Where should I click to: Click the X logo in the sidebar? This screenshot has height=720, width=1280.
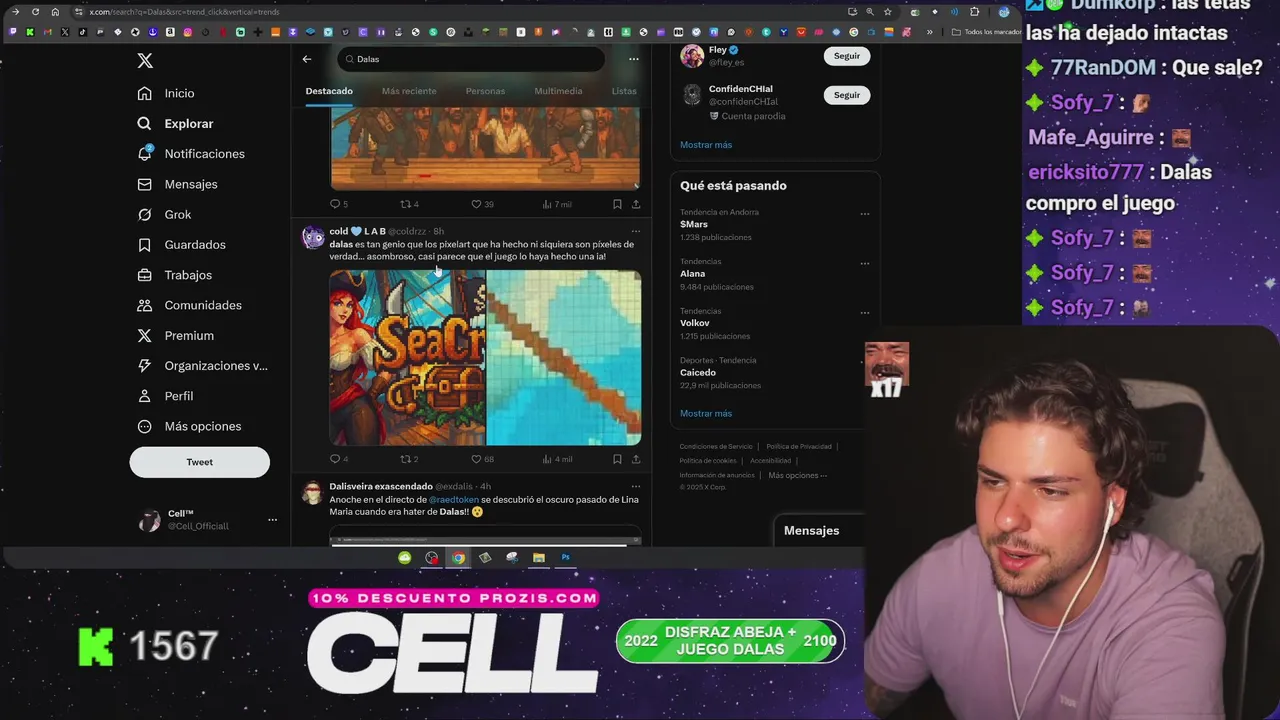[x=145, y=61]
